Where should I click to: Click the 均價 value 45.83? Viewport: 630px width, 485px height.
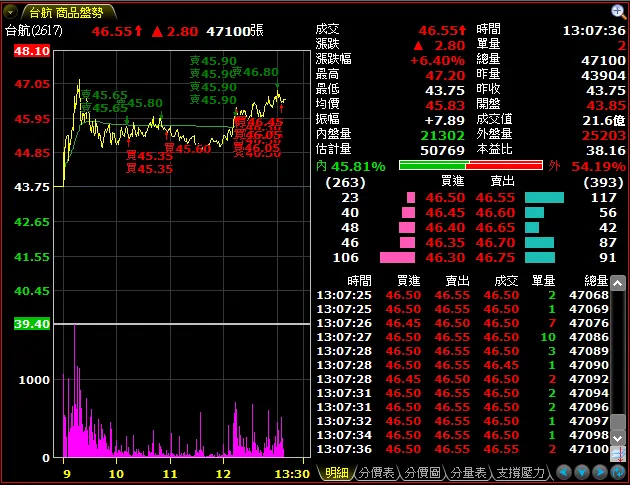point(445,106)
